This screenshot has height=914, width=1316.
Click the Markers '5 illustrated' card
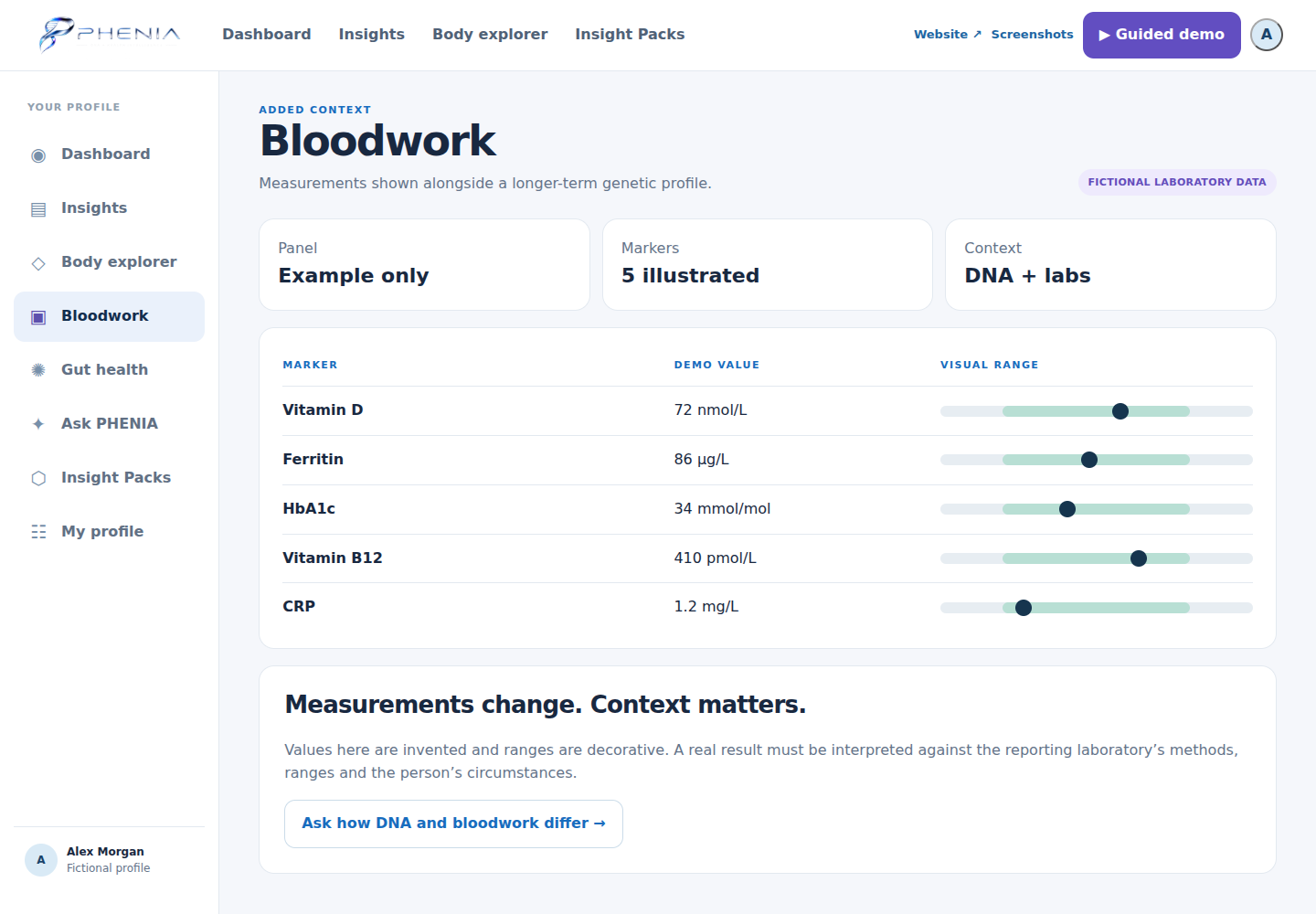(x=768, y=264)
